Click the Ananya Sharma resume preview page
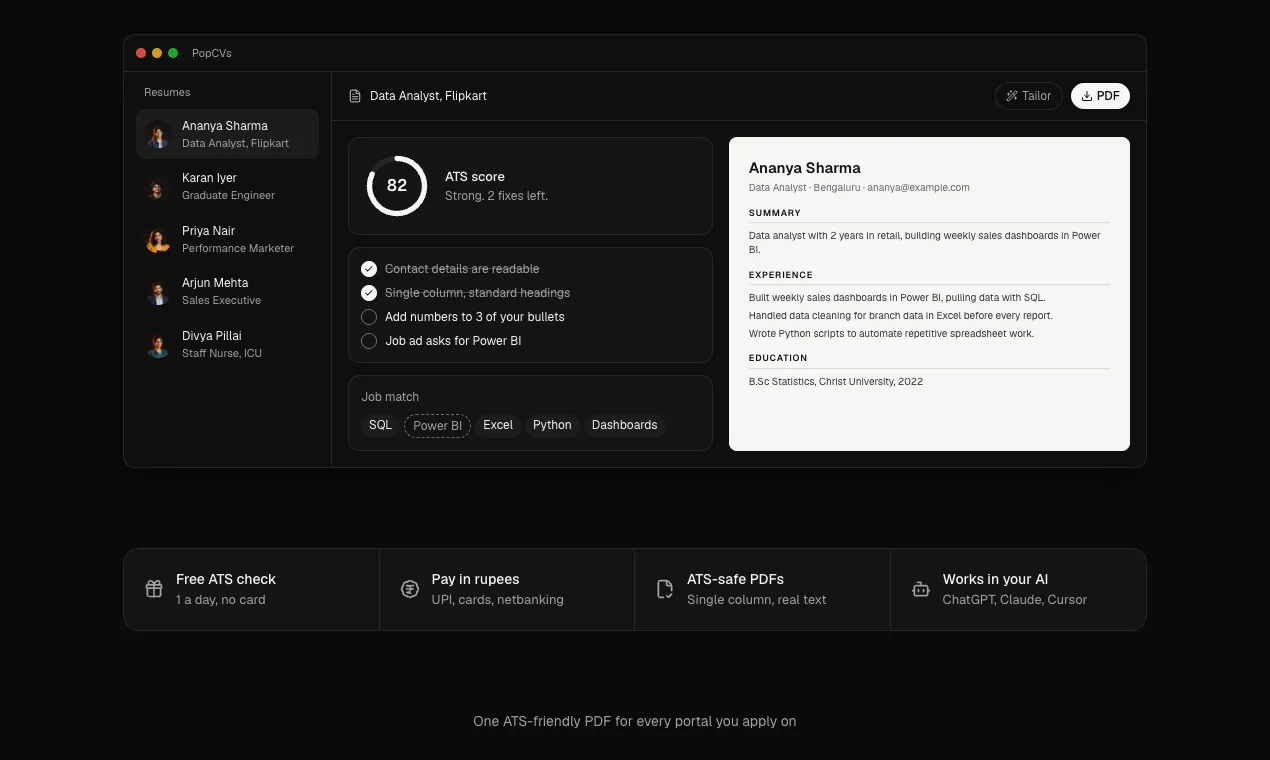The width and height of the screenshot is (1270, 760). [929, 294]
